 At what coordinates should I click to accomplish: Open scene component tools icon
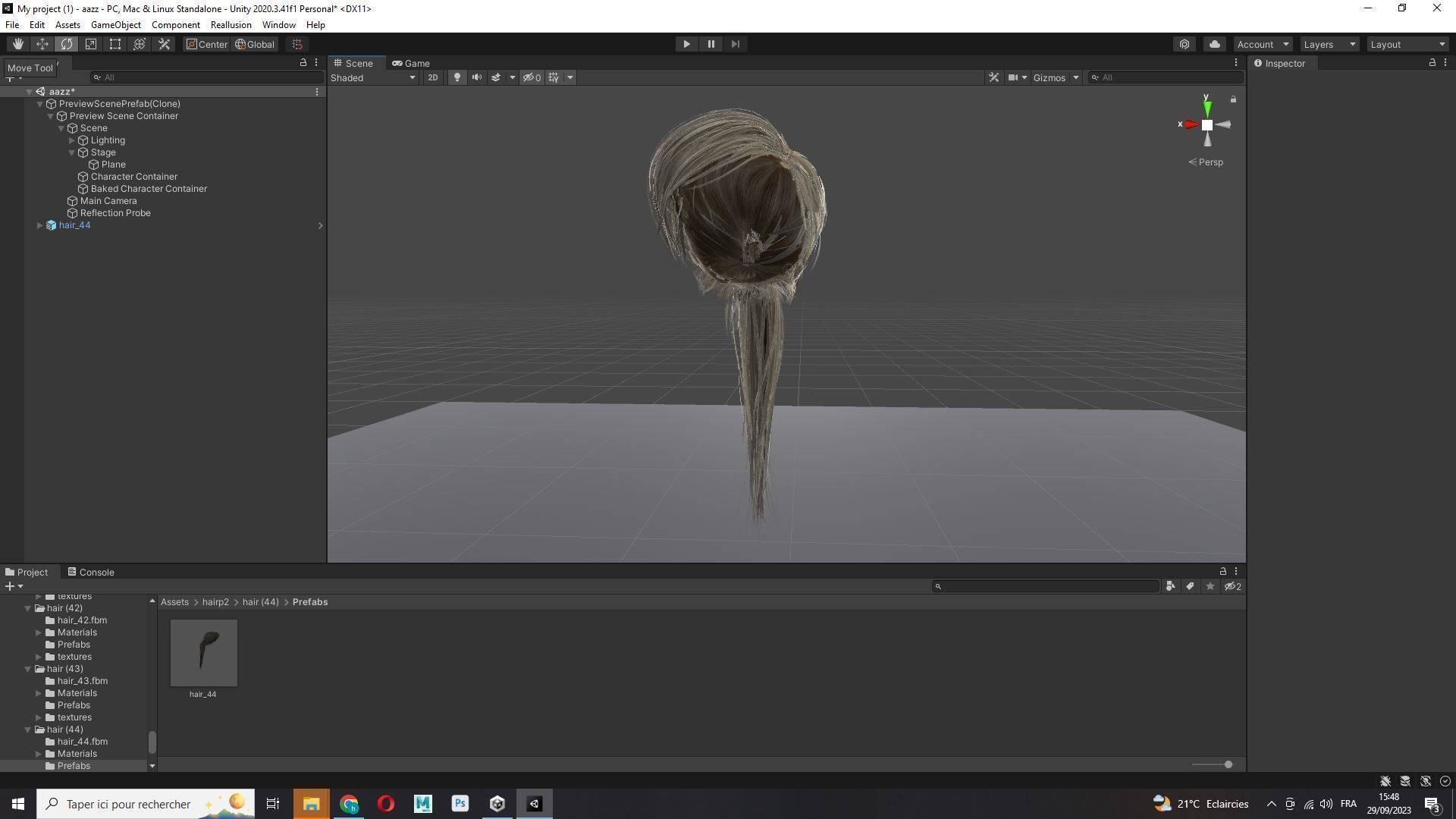coord(993,77)
